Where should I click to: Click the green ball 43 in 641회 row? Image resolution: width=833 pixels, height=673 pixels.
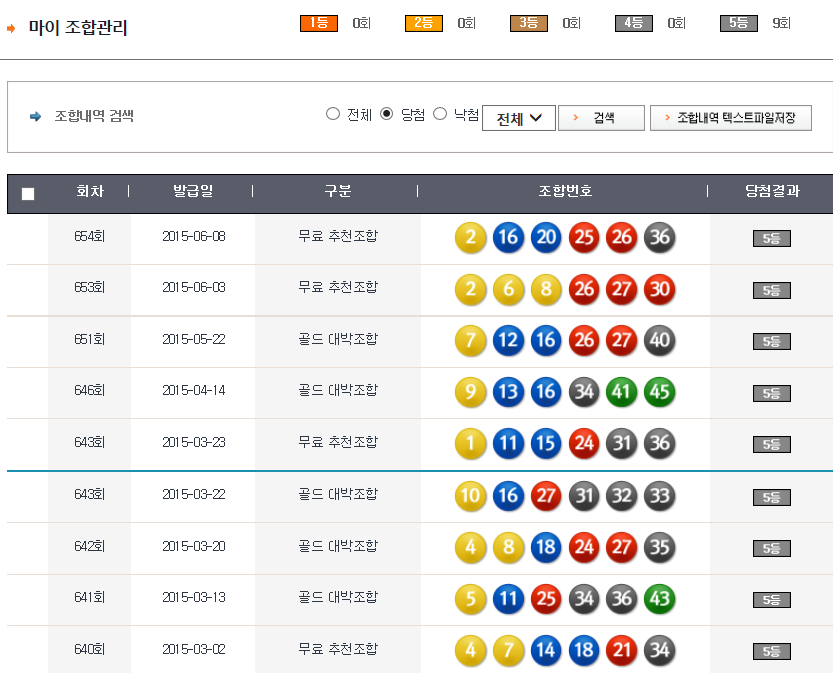point(659,599)
